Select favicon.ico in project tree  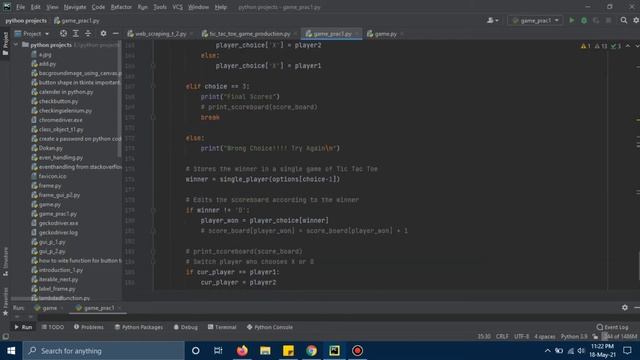(x=52, y=176)
